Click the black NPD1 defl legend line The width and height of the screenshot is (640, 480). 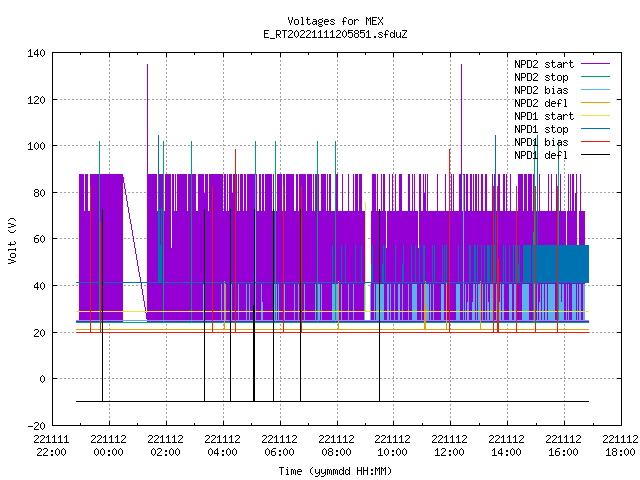click(x=595, y=155)
